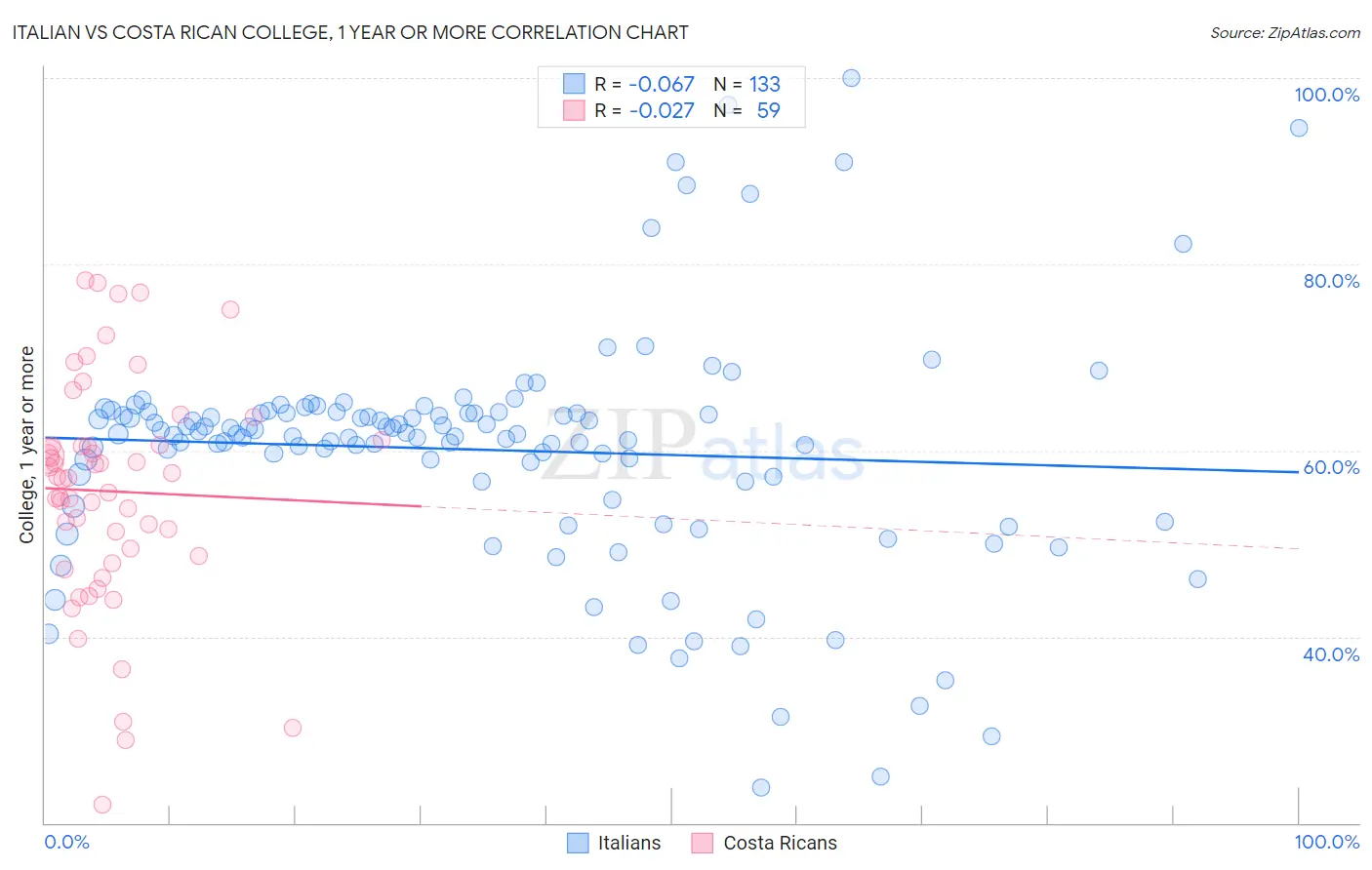Screen dimensions: 1372x870
Task: Click the blue Italians legend swatch
Action: click(x=578, y=843)
